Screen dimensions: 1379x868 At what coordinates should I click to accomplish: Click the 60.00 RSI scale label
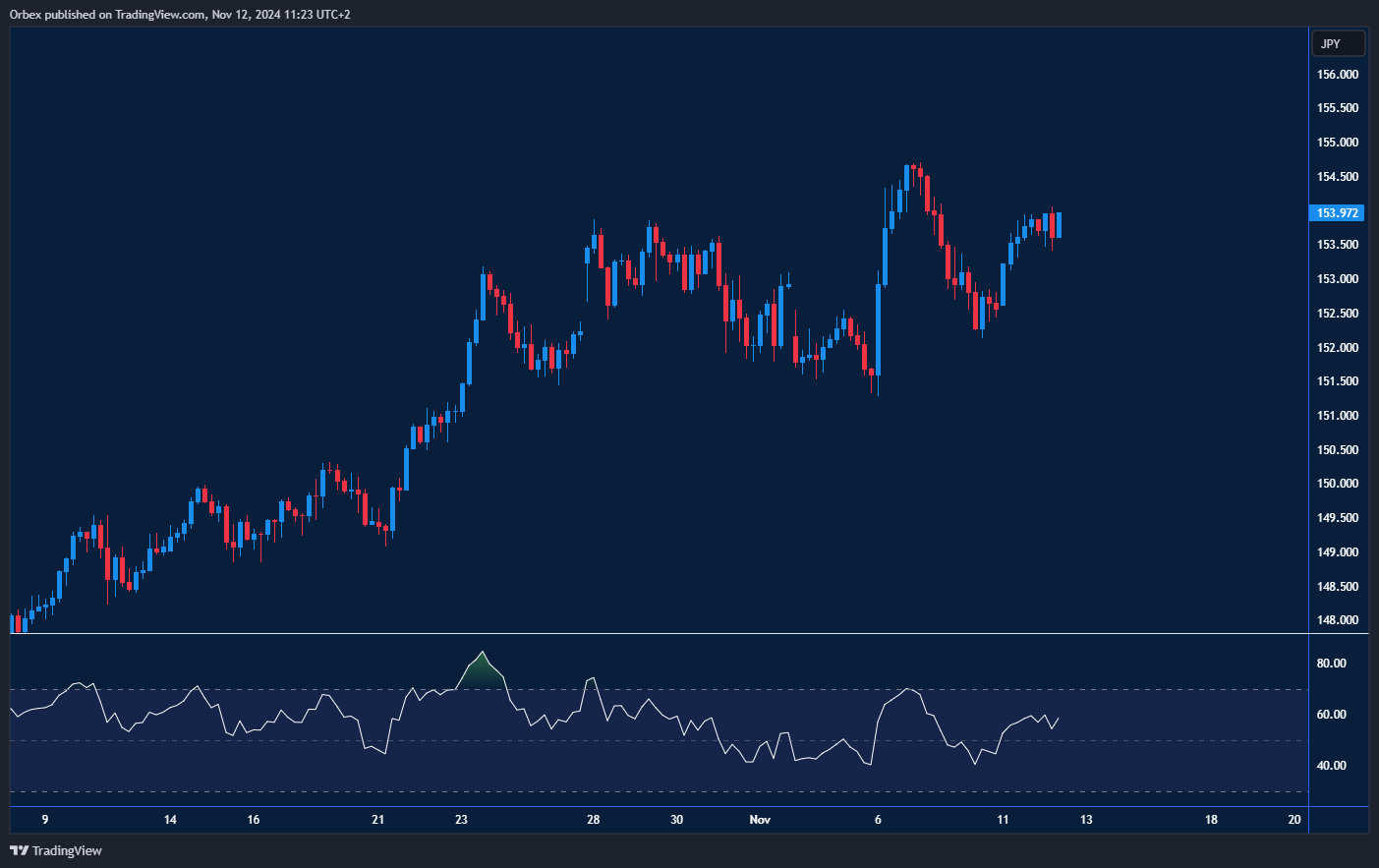click(1331, 715)
